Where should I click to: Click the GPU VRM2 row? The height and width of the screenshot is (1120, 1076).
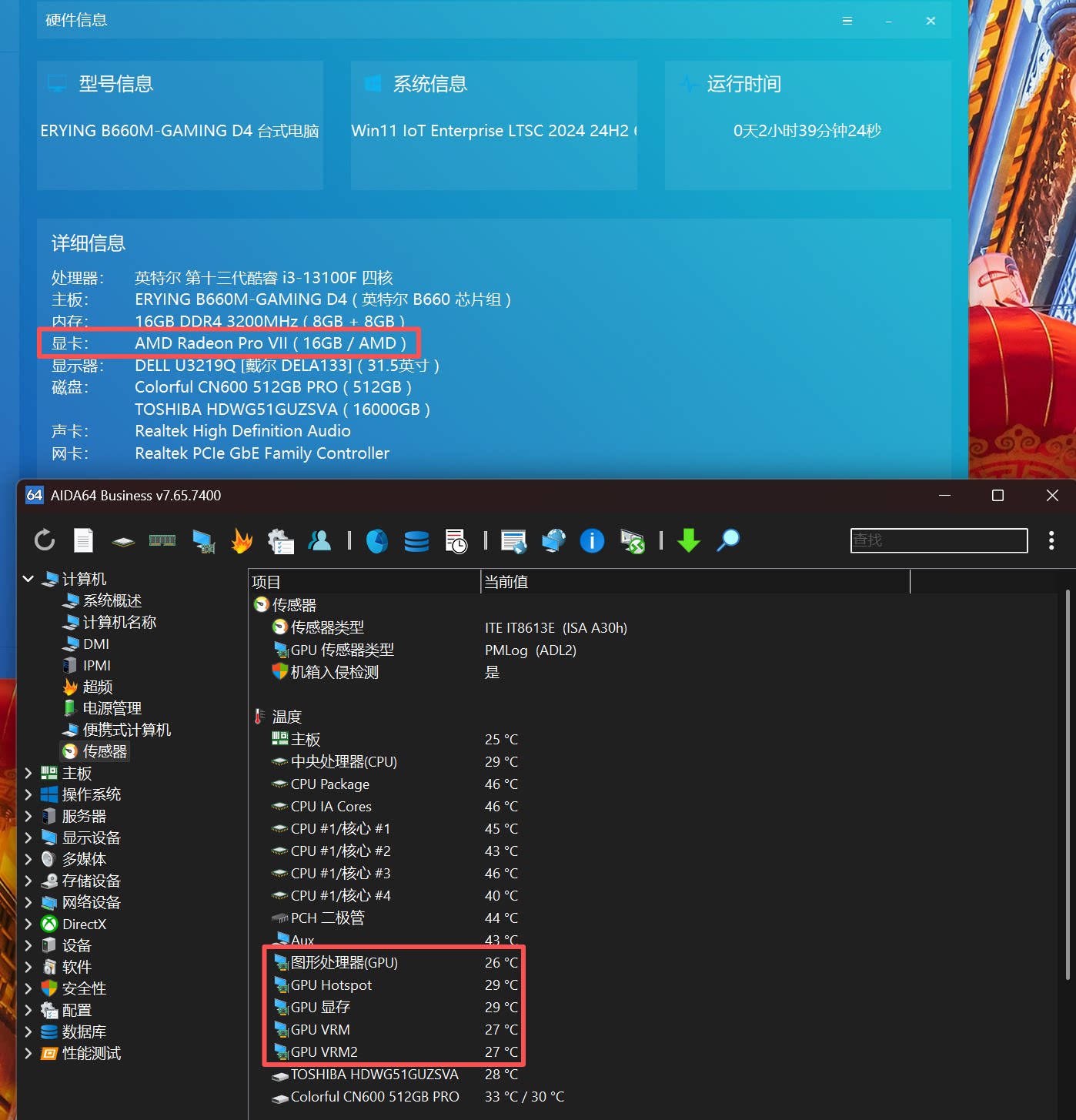[396, 1051]
